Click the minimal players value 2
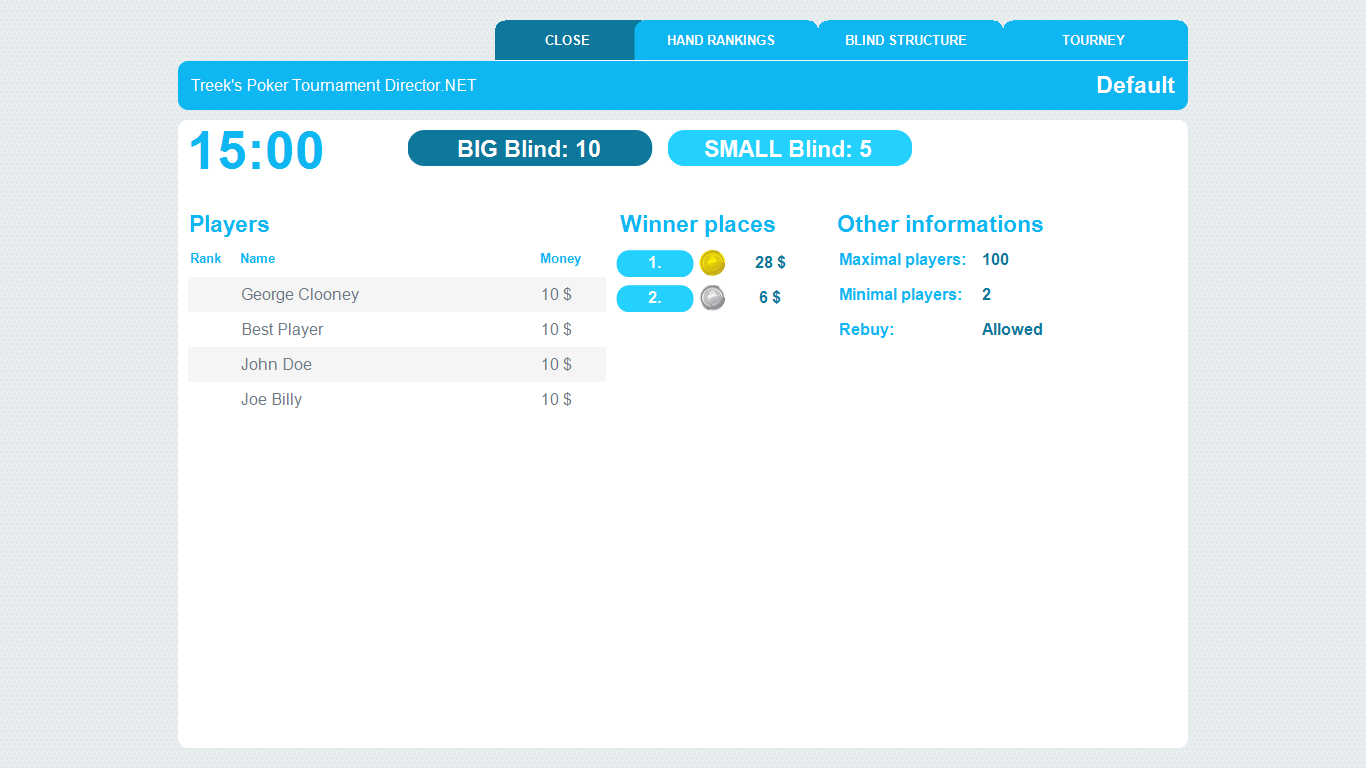The height and width of the screenshot is (768, 1366). tap(986, 294)
